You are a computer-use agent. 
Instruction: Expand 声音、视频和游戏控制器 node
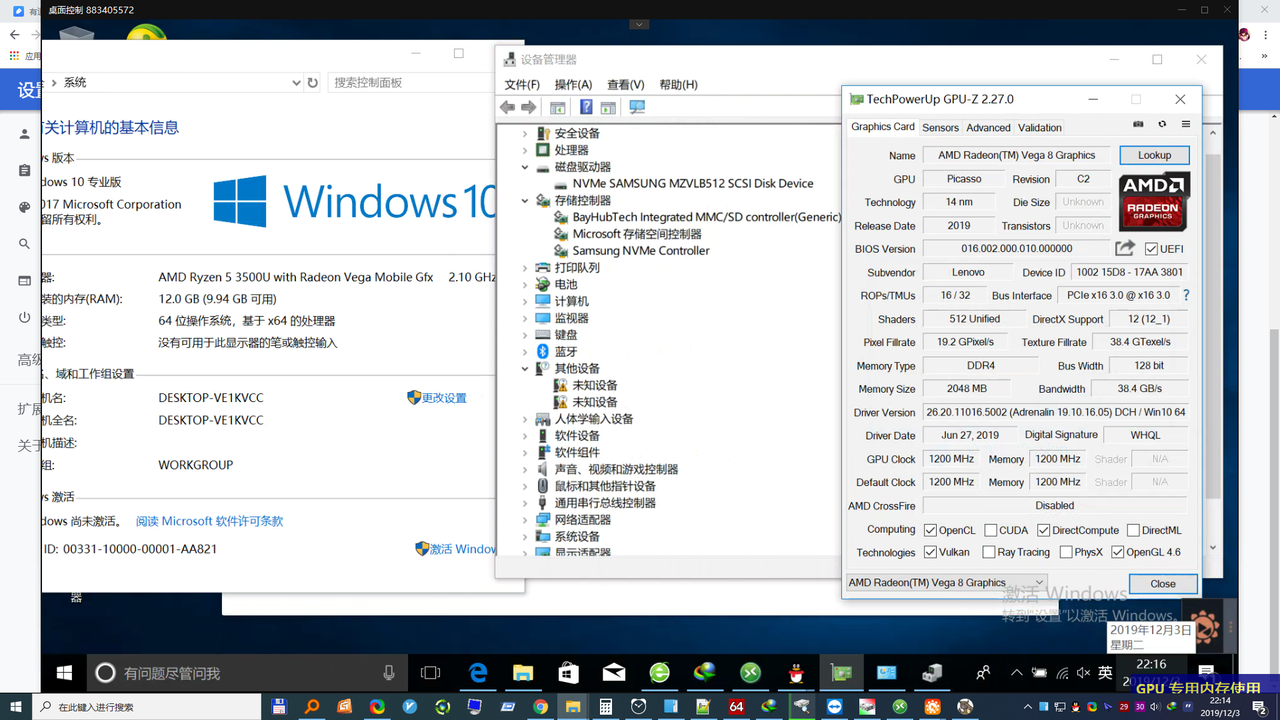coord(525,469)
